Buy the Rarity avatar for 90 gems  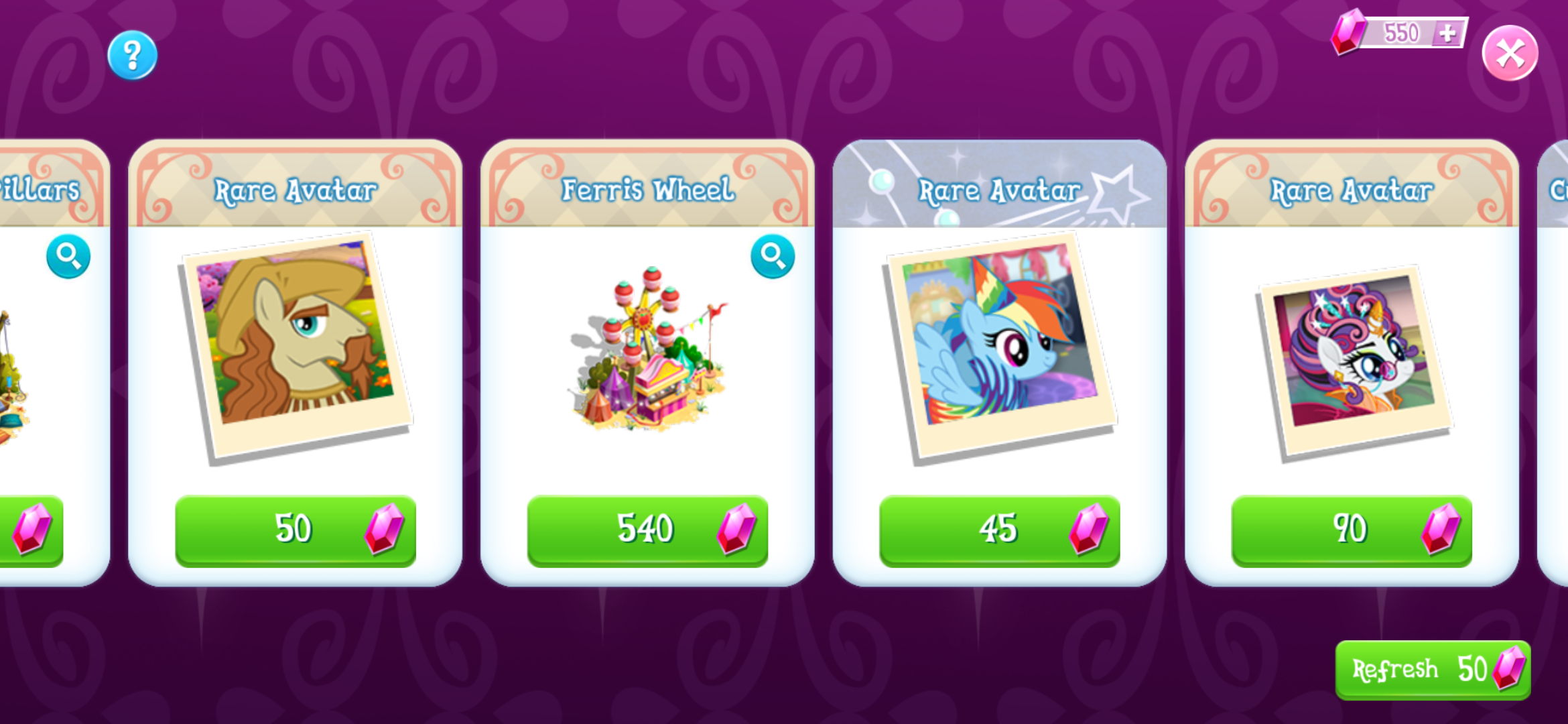click(x=1352, y=530)
